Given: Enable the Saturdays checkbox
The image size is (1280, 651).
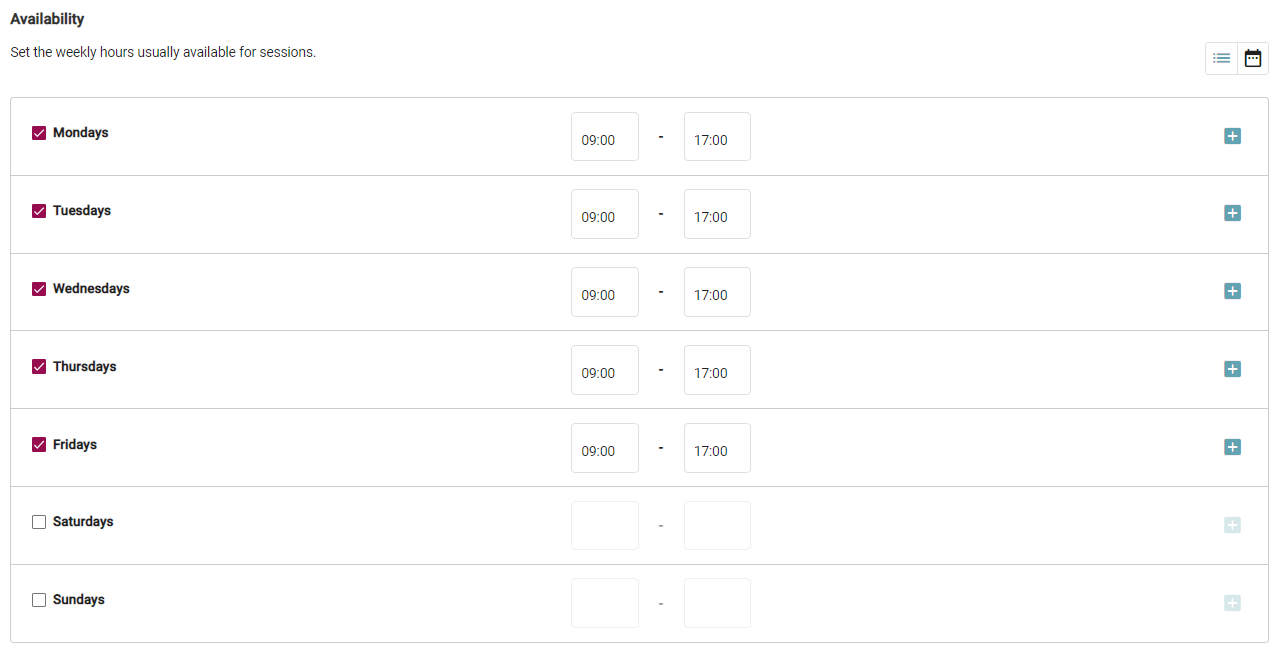Looking at the screenshot, I should 39,522.
